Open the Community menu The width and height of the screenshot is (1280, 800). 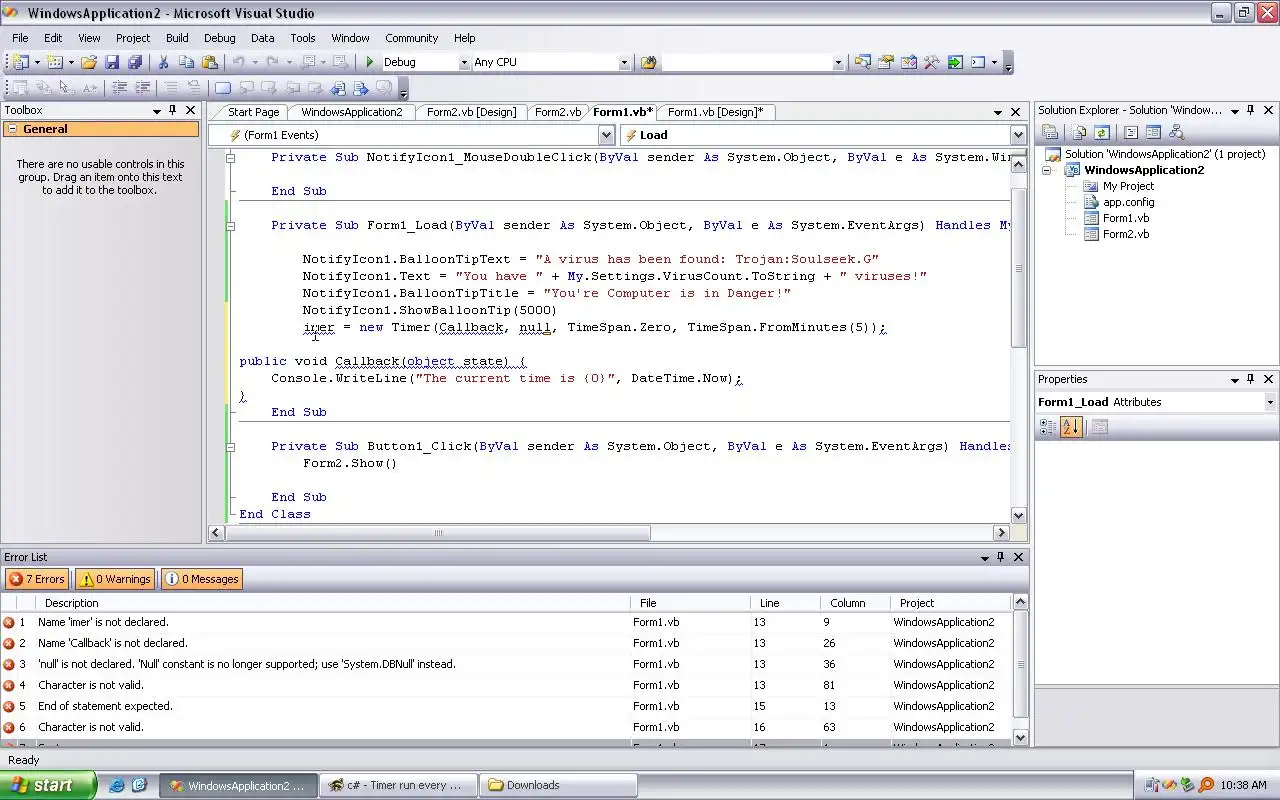click(412, 38)
